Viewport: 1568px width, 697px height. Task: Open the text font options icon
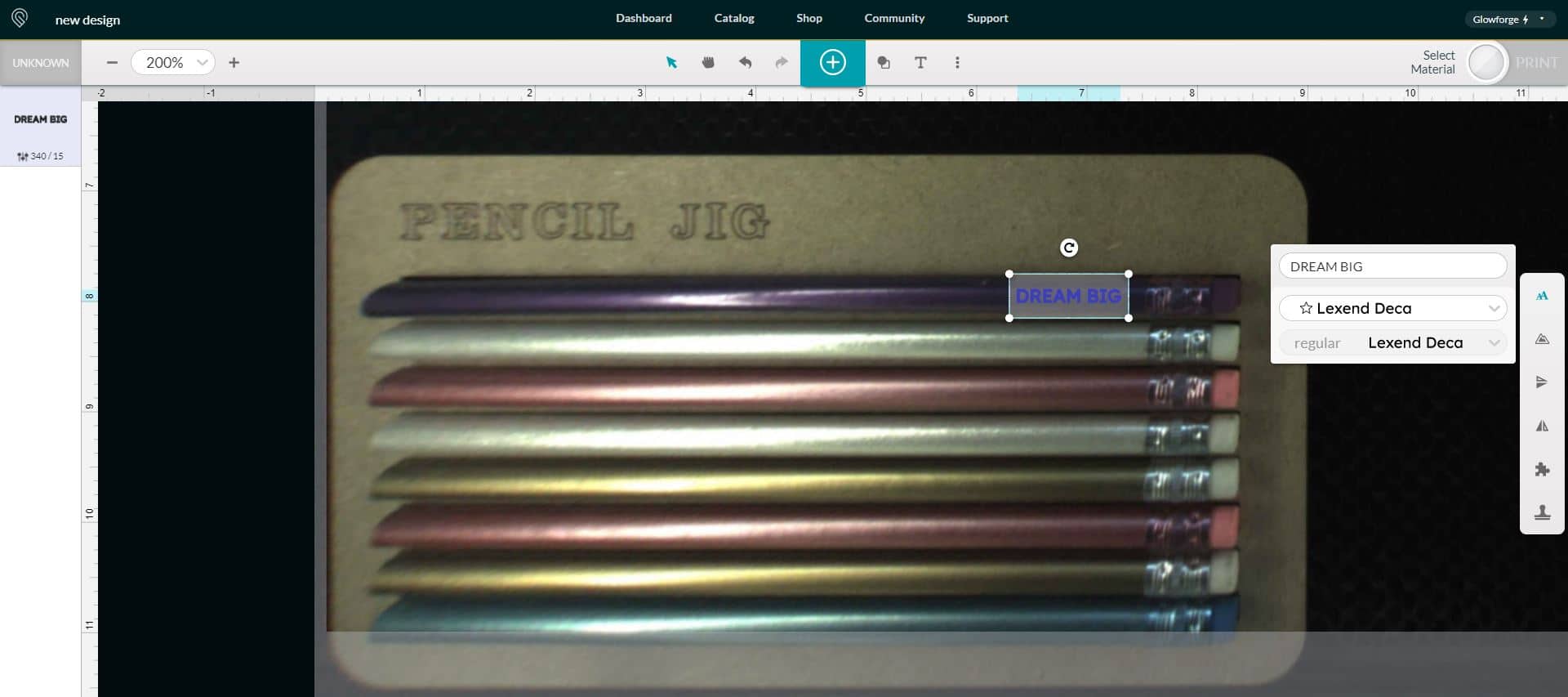pyautogui.click(x=1542, y=296)
